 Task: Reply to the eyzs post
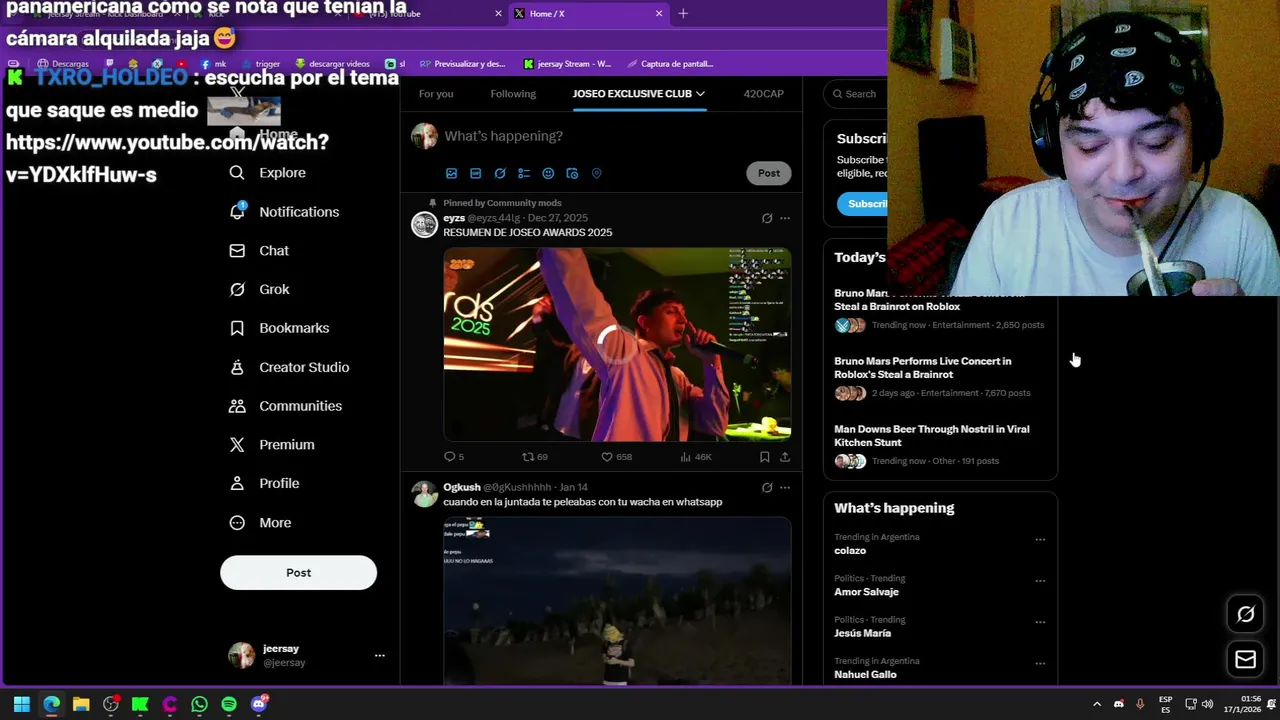click(453, 457)
